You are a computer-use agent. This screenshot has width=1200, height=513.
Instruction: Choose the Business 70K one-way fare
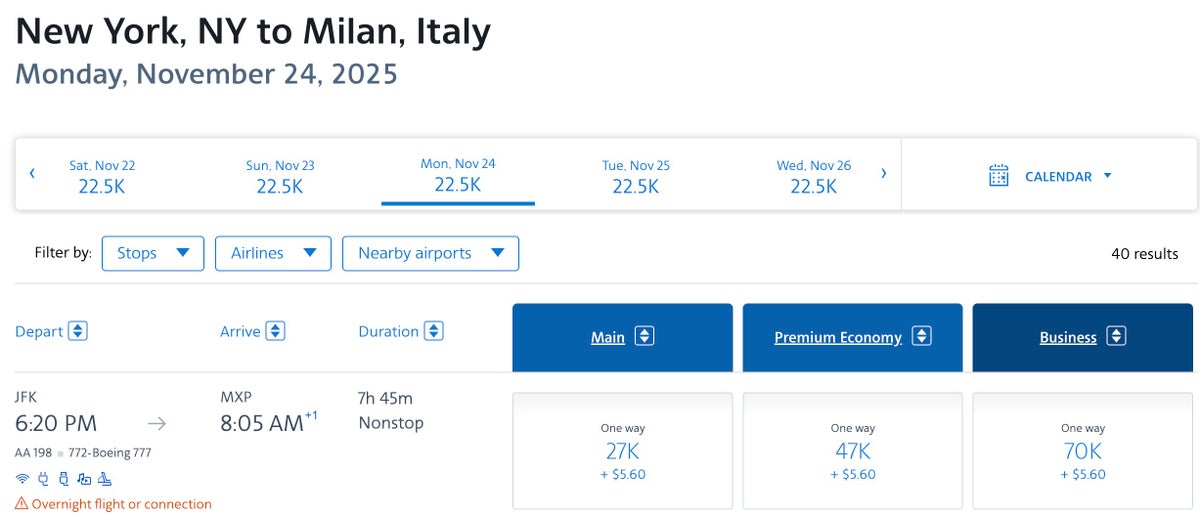1083,451
